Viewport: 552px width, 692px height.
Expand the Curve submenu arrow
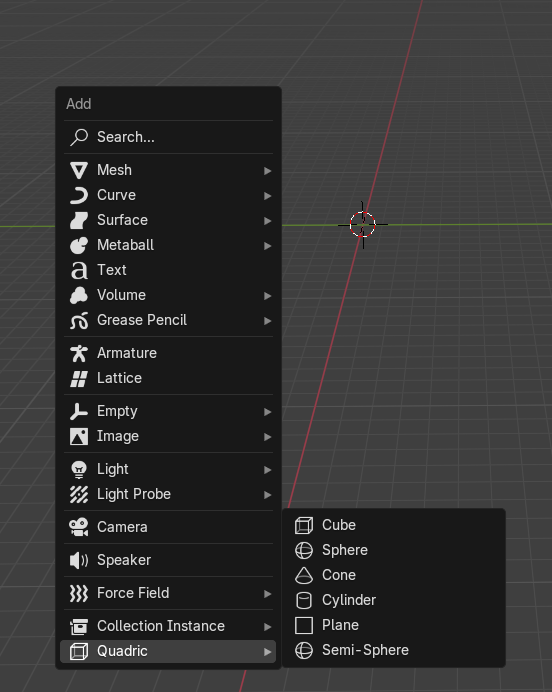[x=267, y=196]
